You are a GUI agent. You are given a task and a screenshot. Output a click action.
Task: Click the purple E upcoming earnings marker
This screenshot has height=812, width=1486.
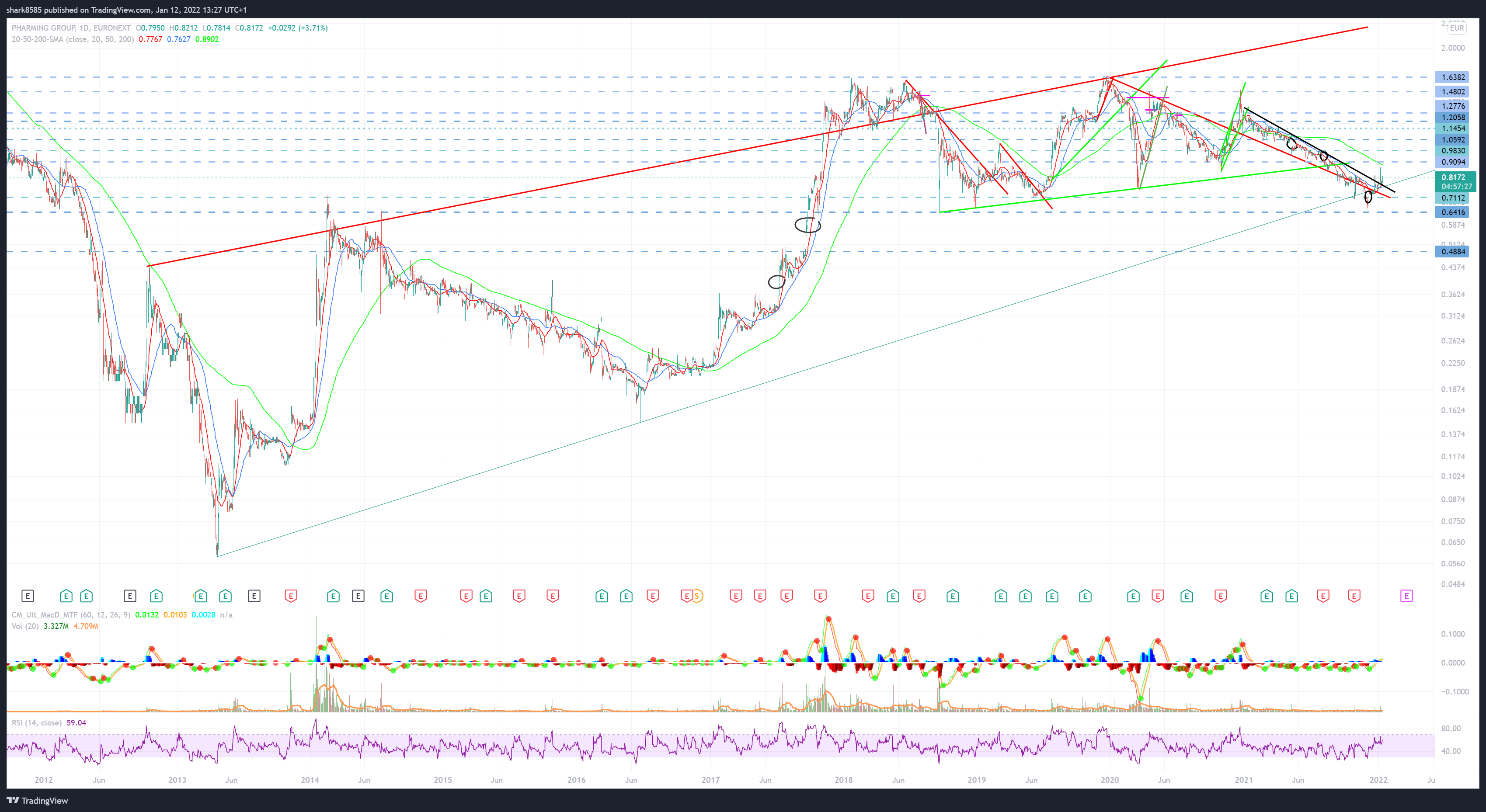(1406, 596)
